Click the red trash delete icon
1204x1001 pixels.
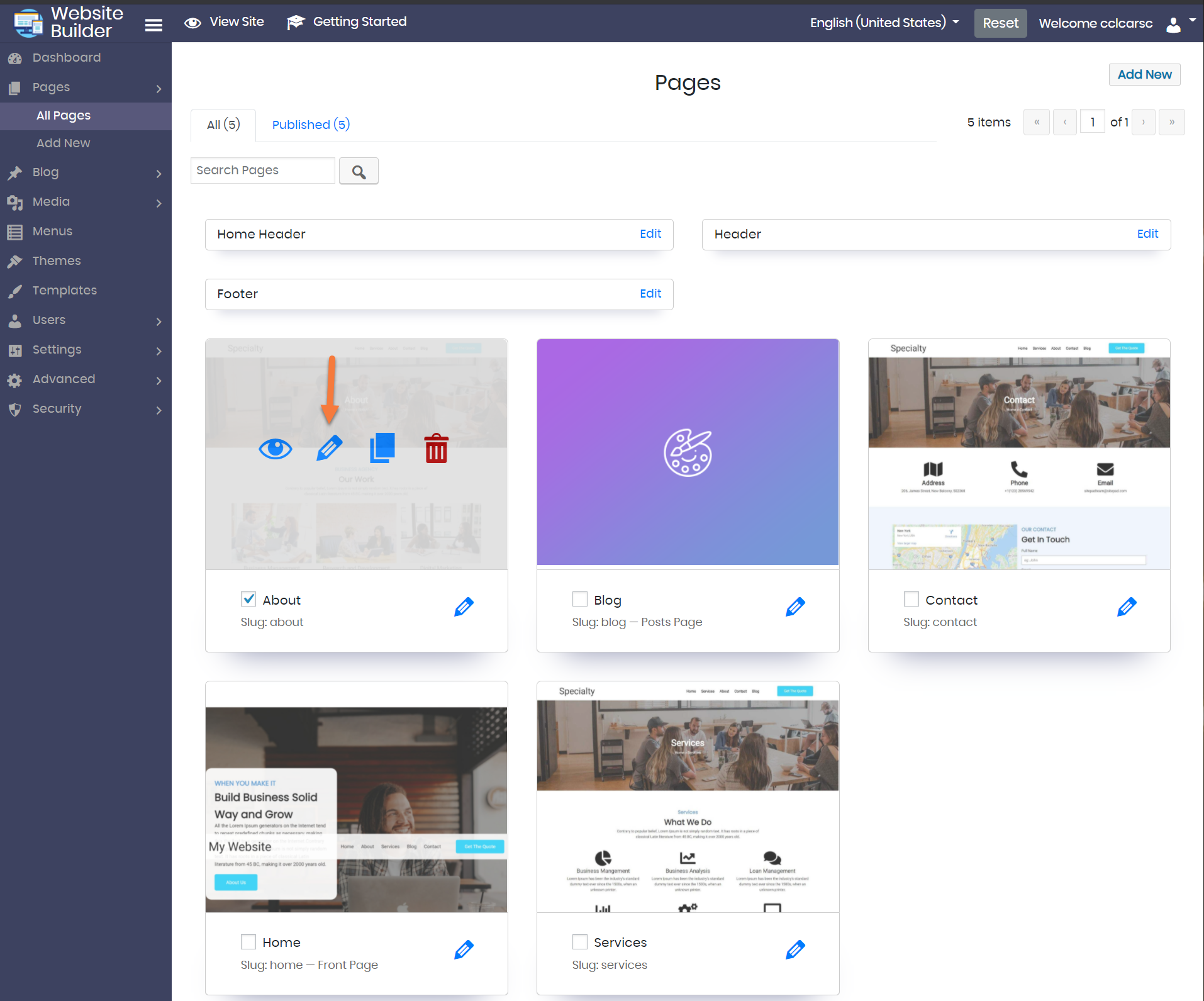[x=436, y=449]
